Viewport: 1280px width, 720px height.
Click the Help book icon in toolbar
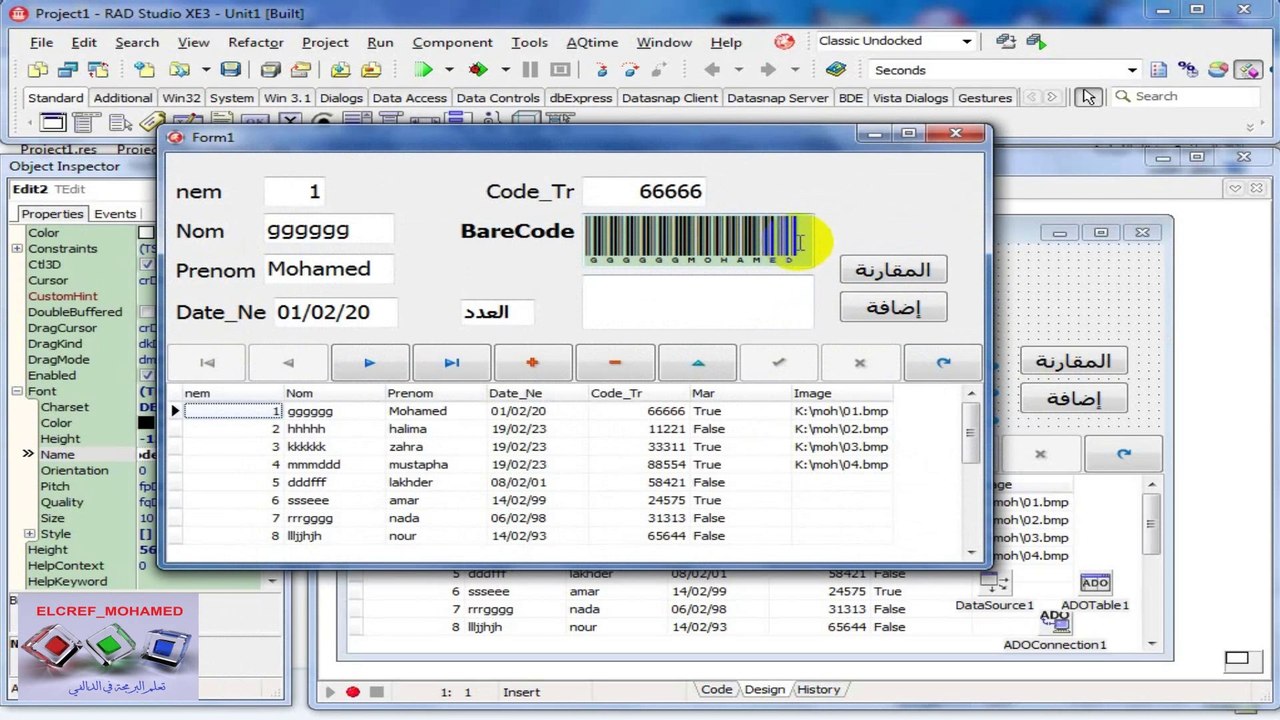click(836, 70)
